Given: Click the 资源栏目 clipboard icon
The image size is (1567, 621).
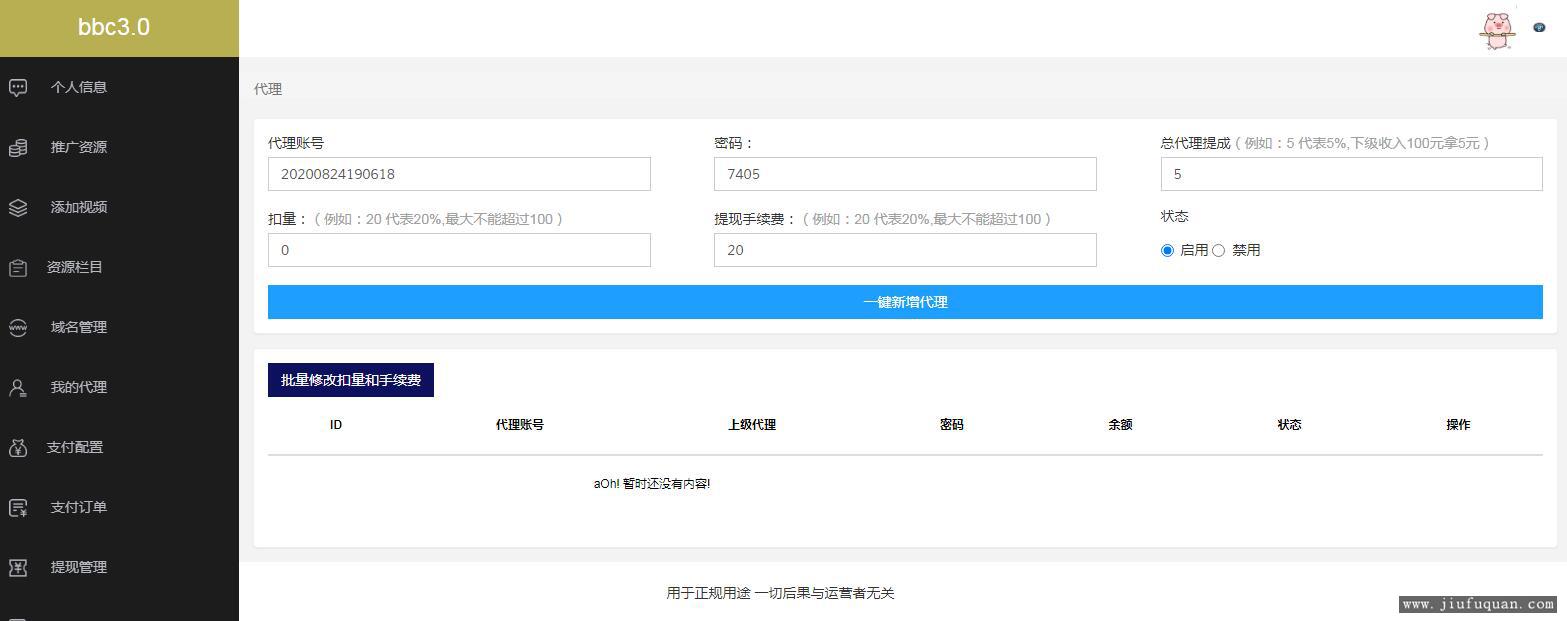Looking at the screenshot, I should 18,268.
